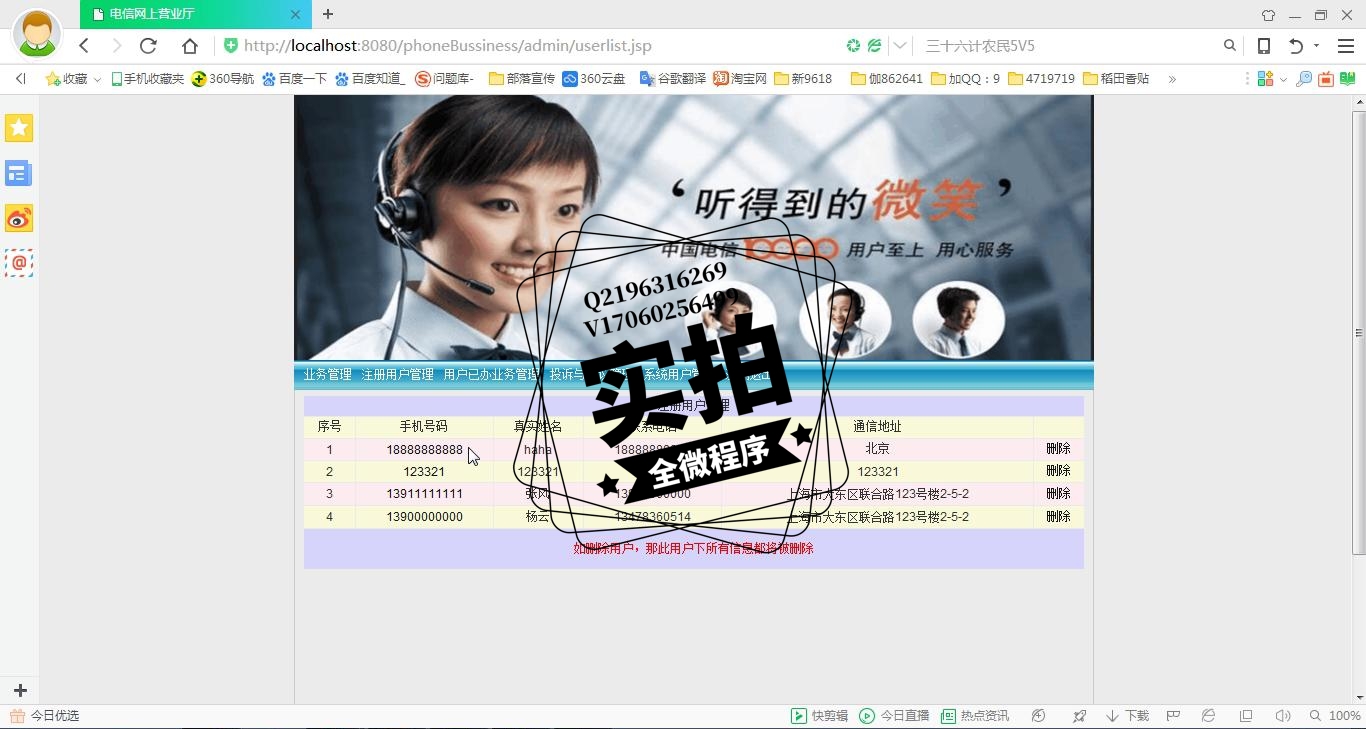Toggle IE compatibility mode icon

pos(1208,716)
